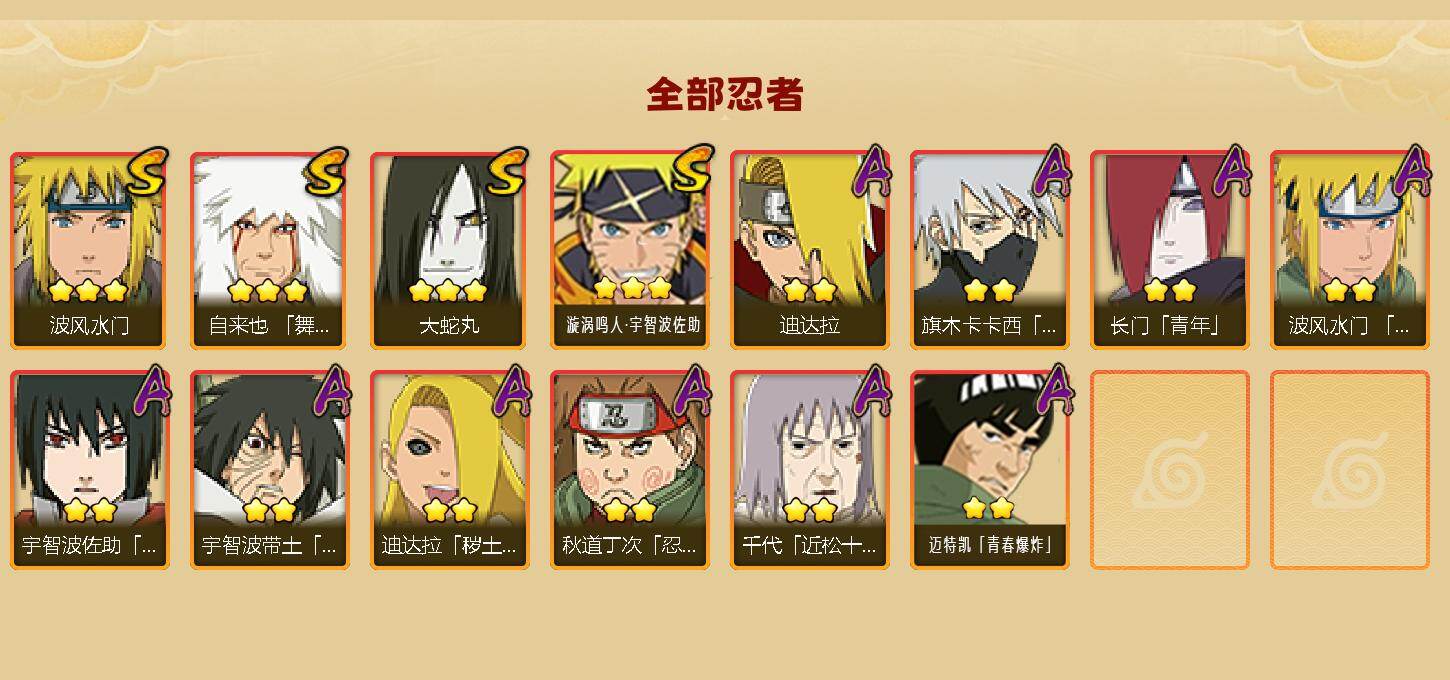The image size is (1450, 680).
Task: Open the 自来也 ninja card
Action: (x=269, y=250)
